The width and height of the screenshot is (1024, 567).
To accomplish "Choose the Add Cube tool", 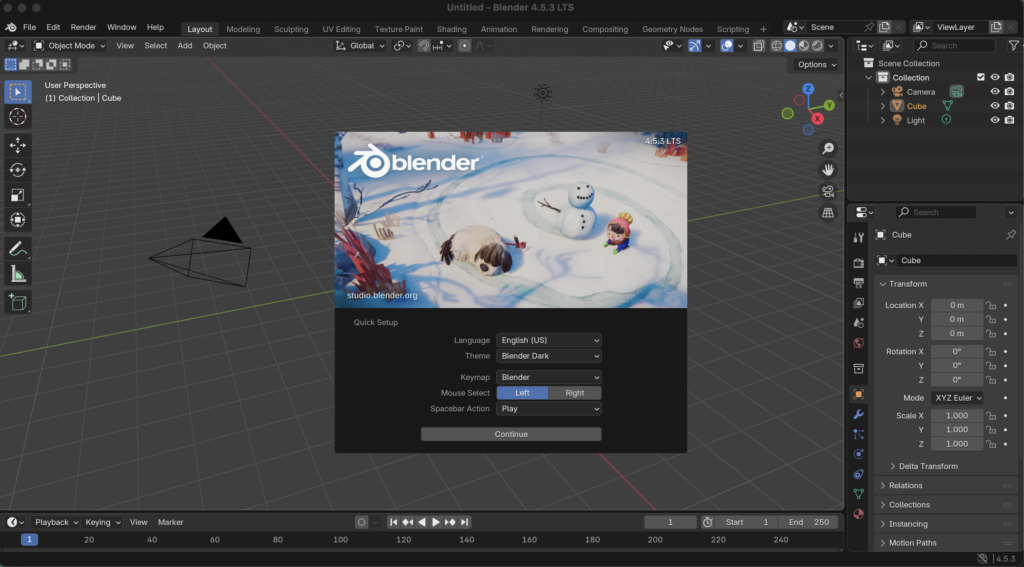I will [x=18, y=302].
